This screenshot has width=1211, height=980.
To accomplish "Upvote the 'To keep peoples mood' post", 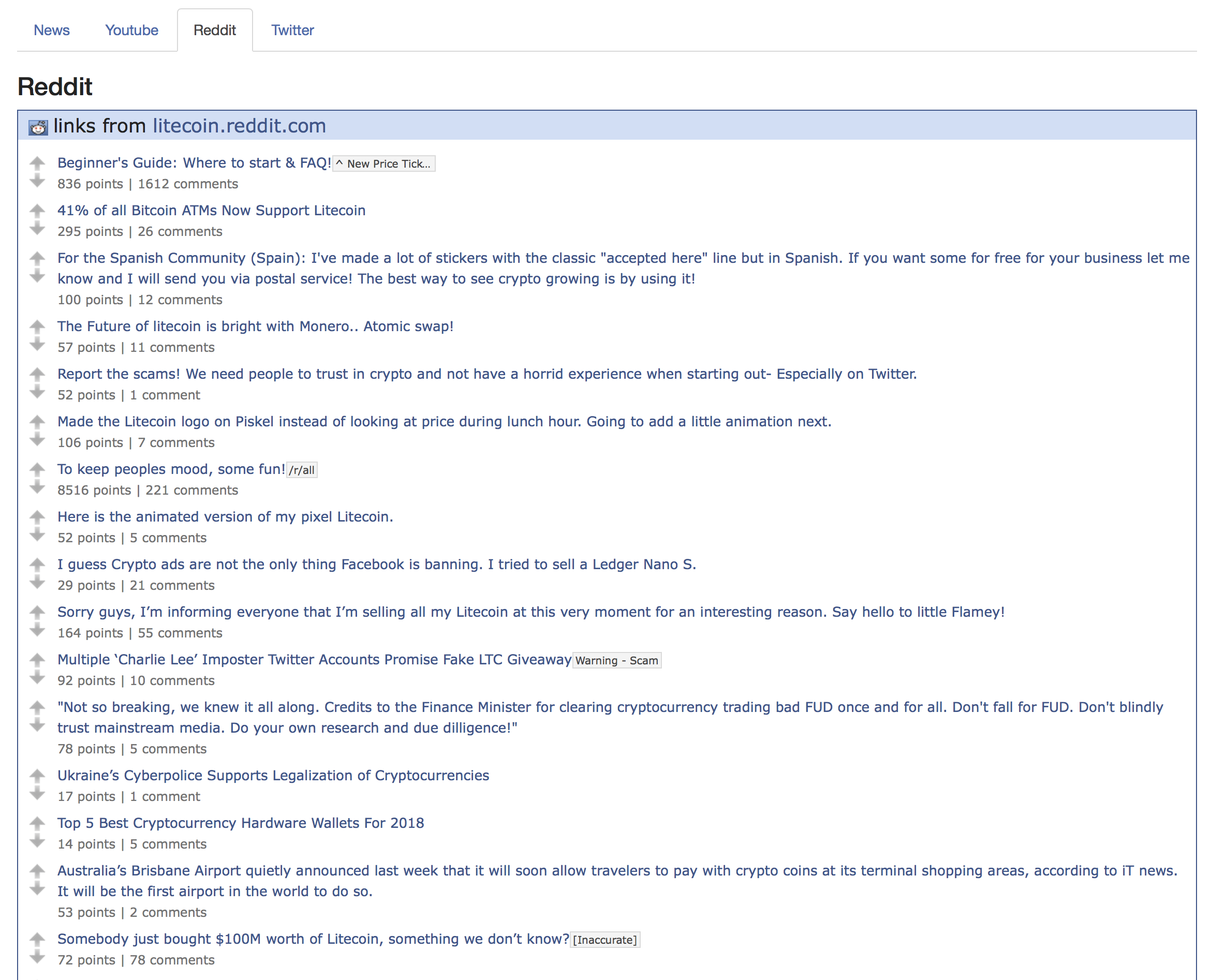I will [37, 469].
